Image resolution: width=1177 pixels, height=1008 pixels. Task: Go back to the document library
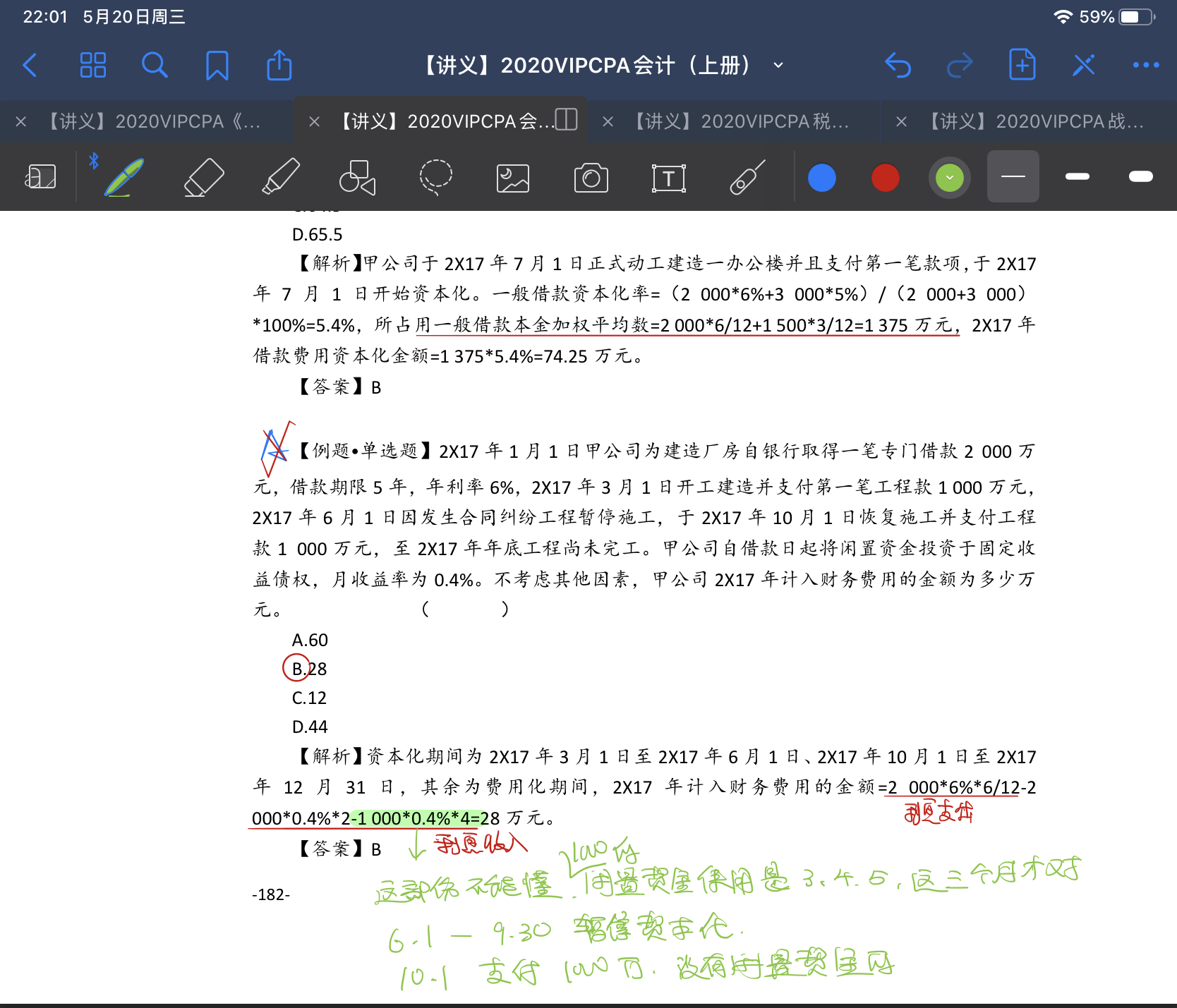coord(30,66)
